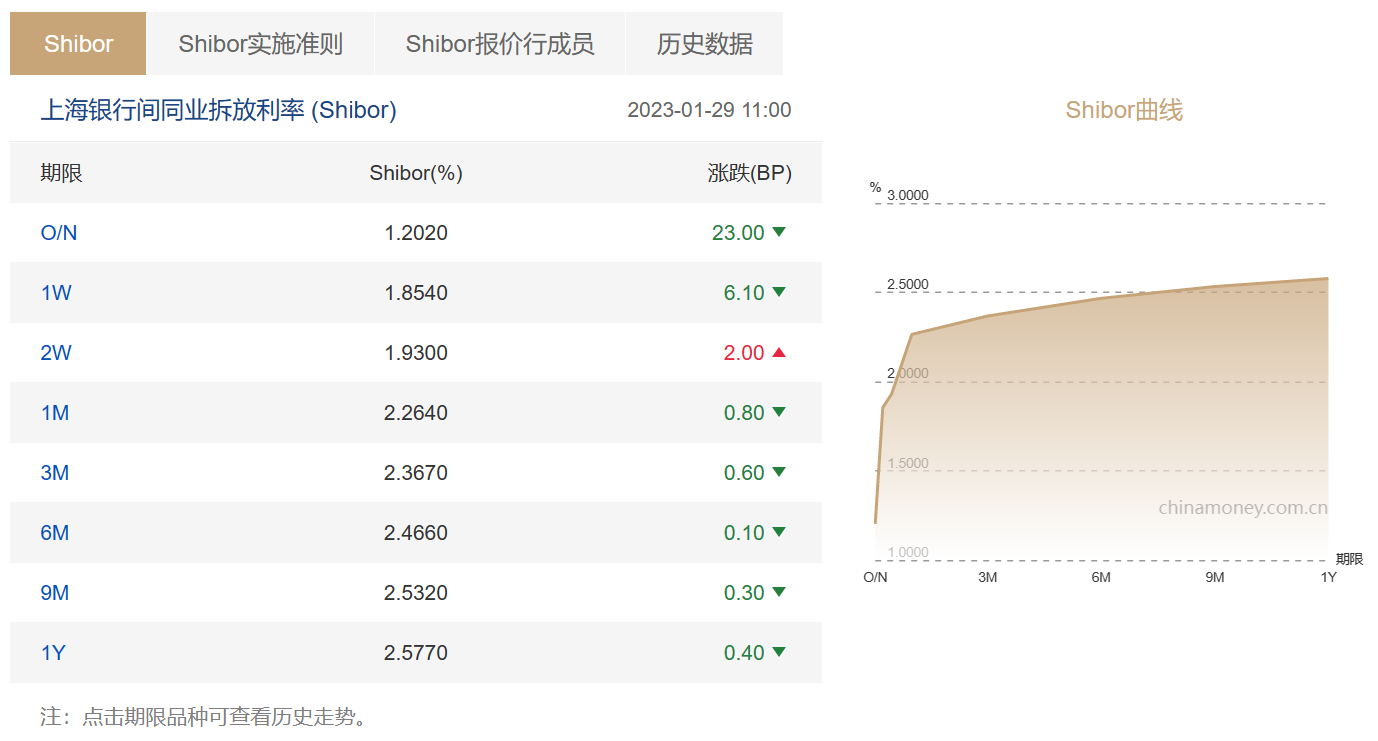Click the down arrow icon beside 6.10

click(779, 292)
